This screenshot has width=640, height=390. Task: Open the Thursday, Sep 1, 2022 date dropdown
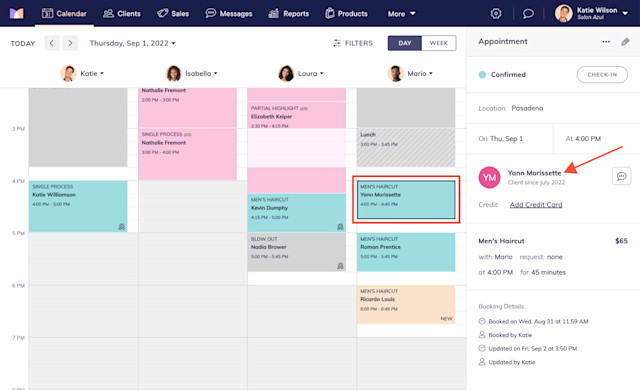point(133,43)
